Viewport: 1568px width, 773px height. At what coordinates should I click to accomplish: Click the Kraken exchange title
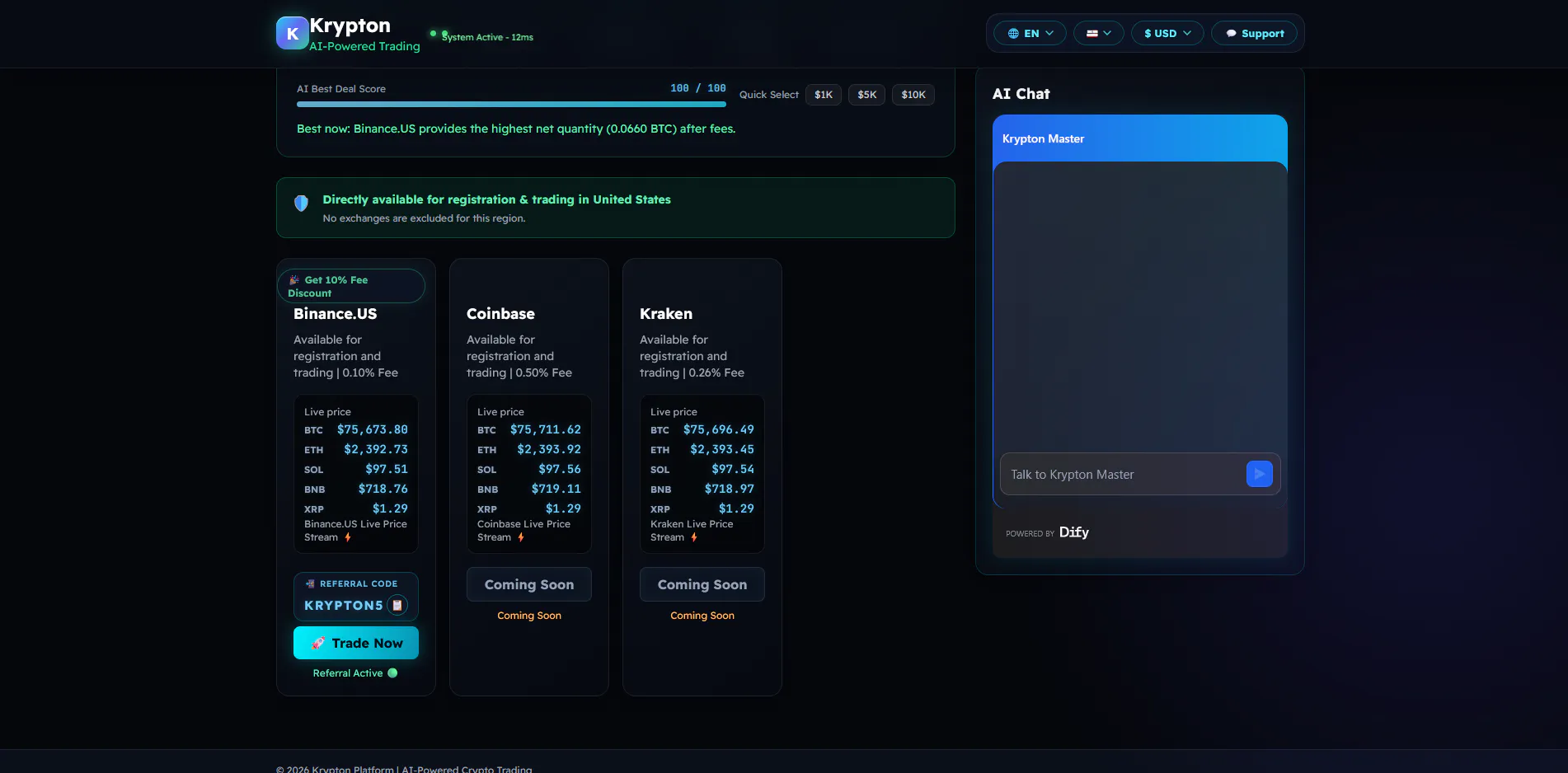[666, 314]
